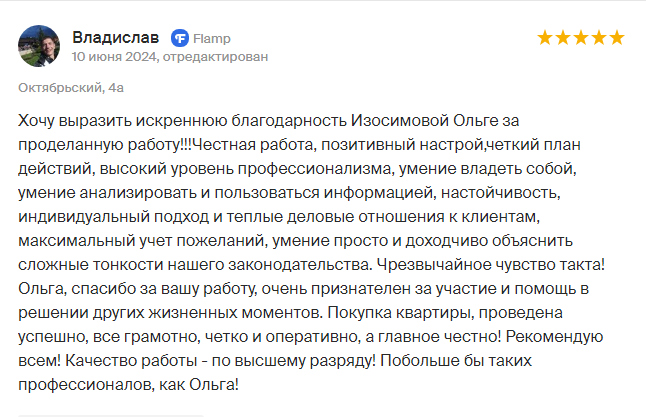The image size is (646, 417).
Task: Click the word законодательства in the review
Action: pyautogui.click(x=299, y=265)
